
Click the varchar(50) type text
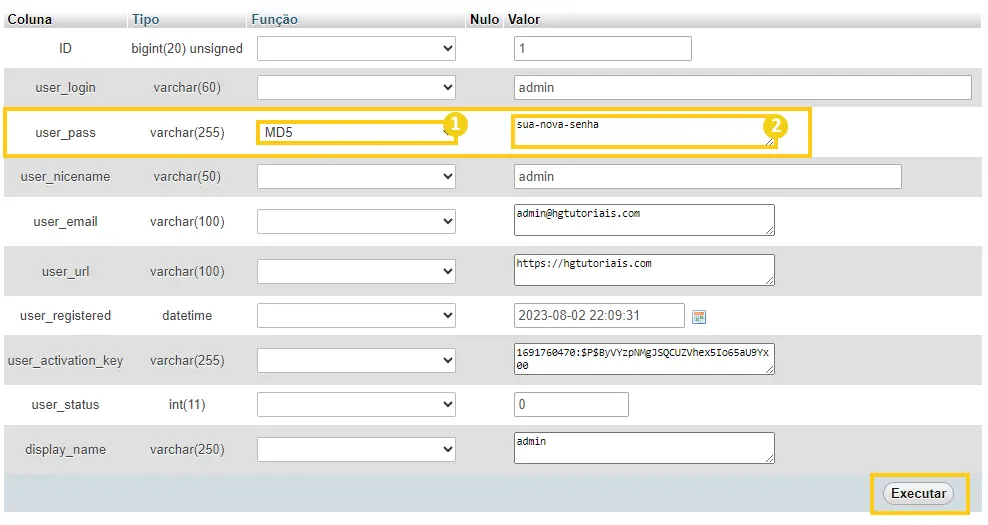click(x=187, y=176)
